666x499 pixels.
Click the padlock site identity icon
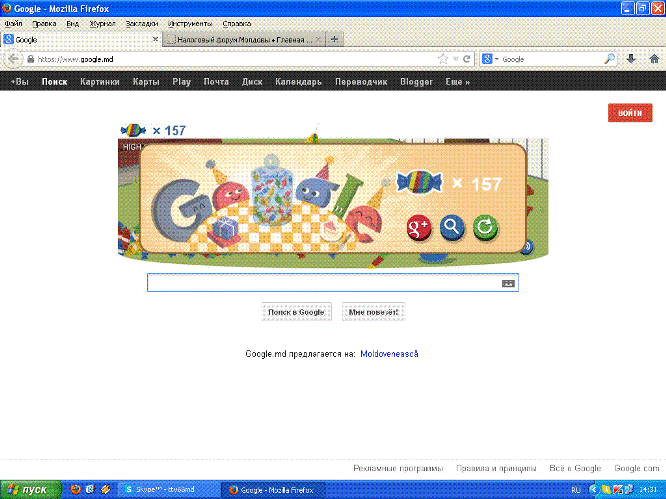30,59
